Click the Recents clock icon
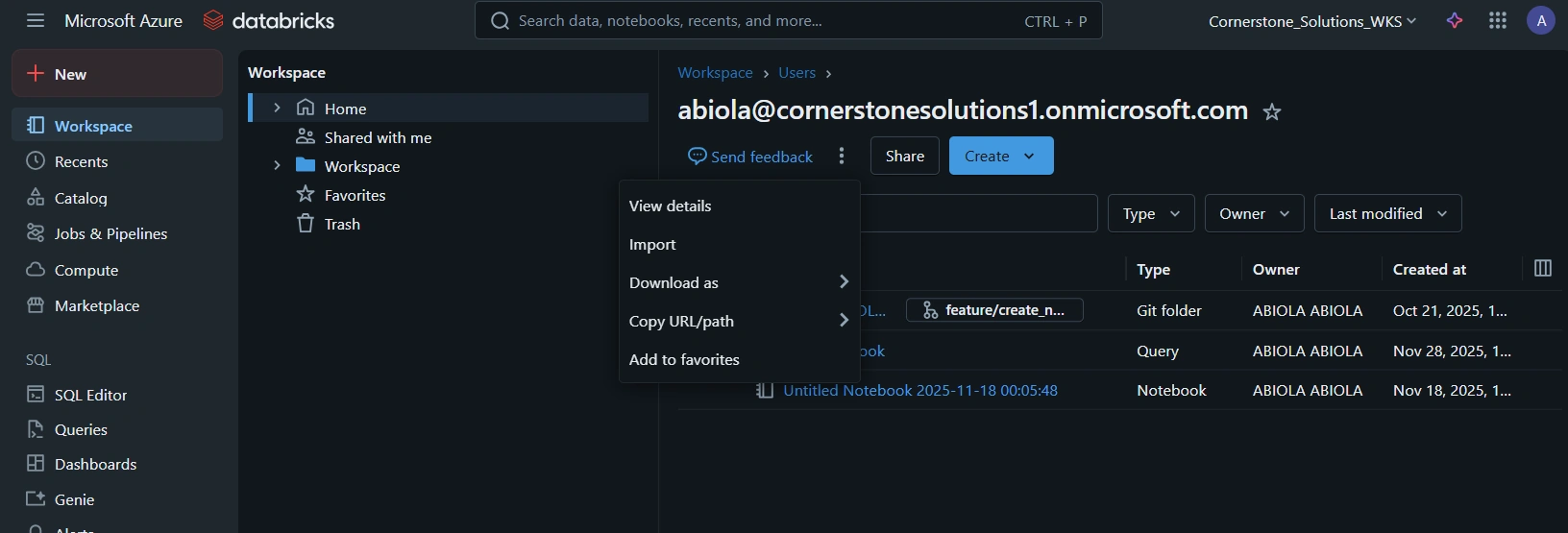This screenshot has width=1568, height=533. tap(36, 161)
